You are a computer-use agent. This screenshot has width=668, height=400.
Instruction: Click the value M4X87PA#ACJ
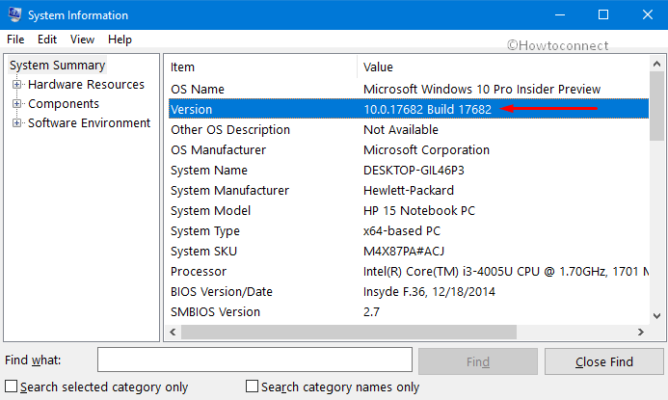point(404,251)
